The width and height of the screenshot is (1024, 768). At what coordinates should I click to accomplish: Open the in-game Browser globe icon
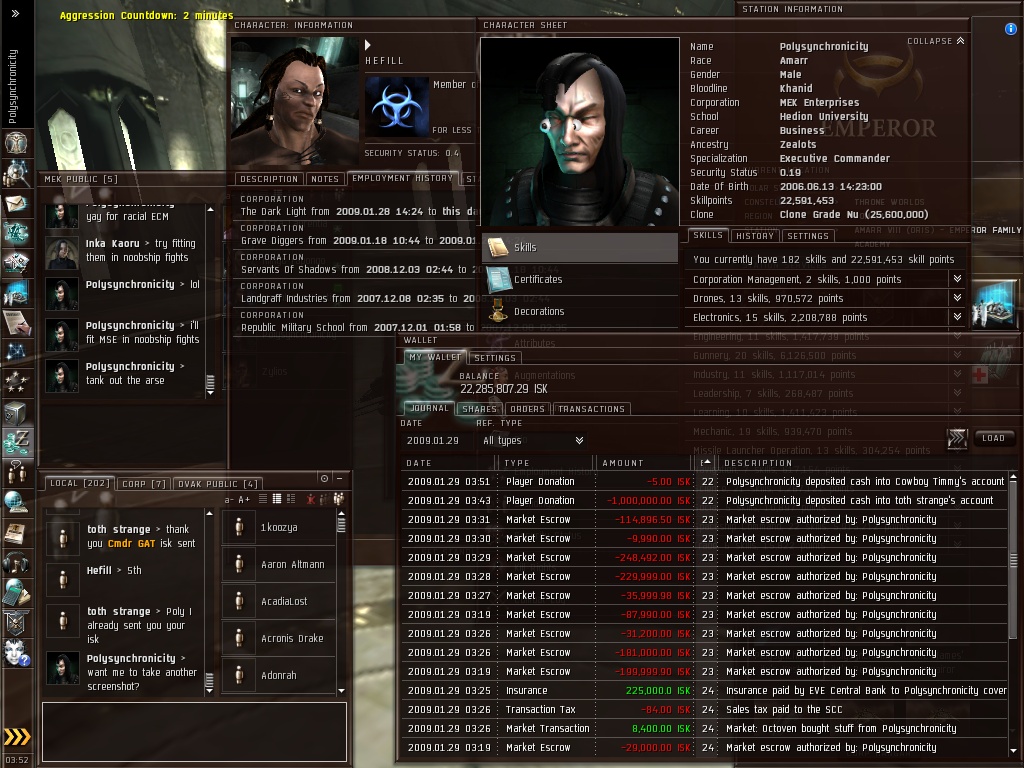tap(16, 502)
